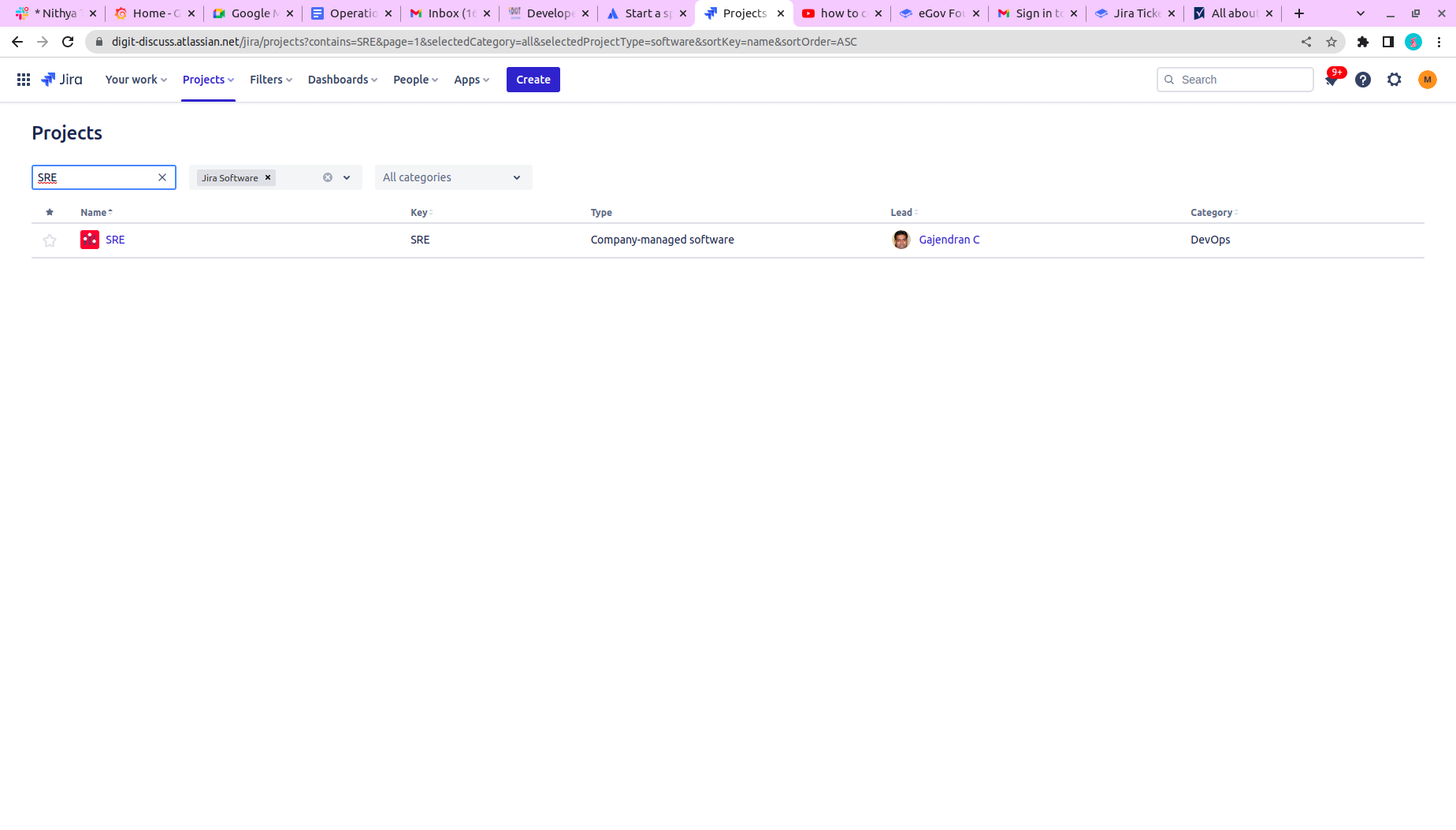The width and height of the screenshot is (1456, 830).
Task: Clear all selected project types
Action: click(x=328, y=177)
